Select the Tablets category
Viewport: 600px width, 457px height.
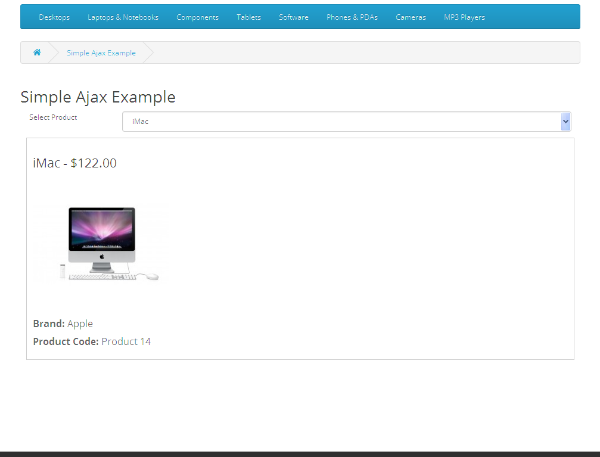coord(249,17)
